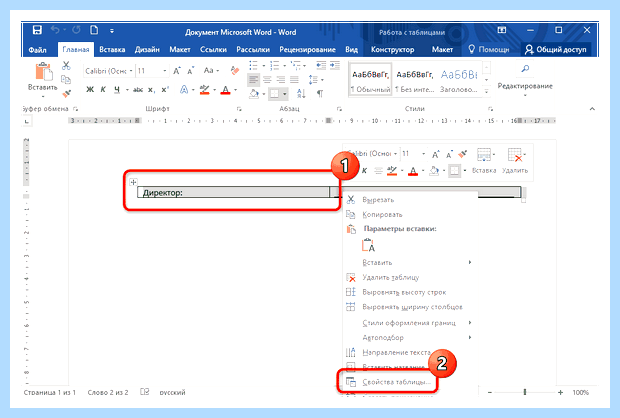This screenshot has height=418, width=620.
Task: Collapse the ribbon with the chevron
Action: 592,109
